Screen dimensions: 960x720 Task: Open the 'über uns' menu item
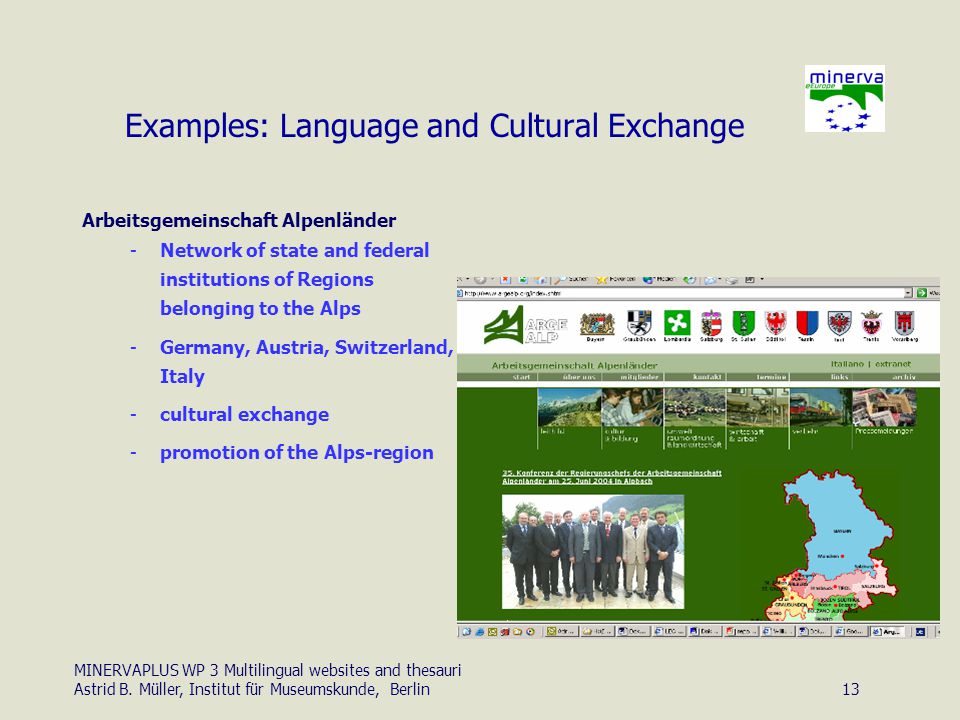[579, 377]
